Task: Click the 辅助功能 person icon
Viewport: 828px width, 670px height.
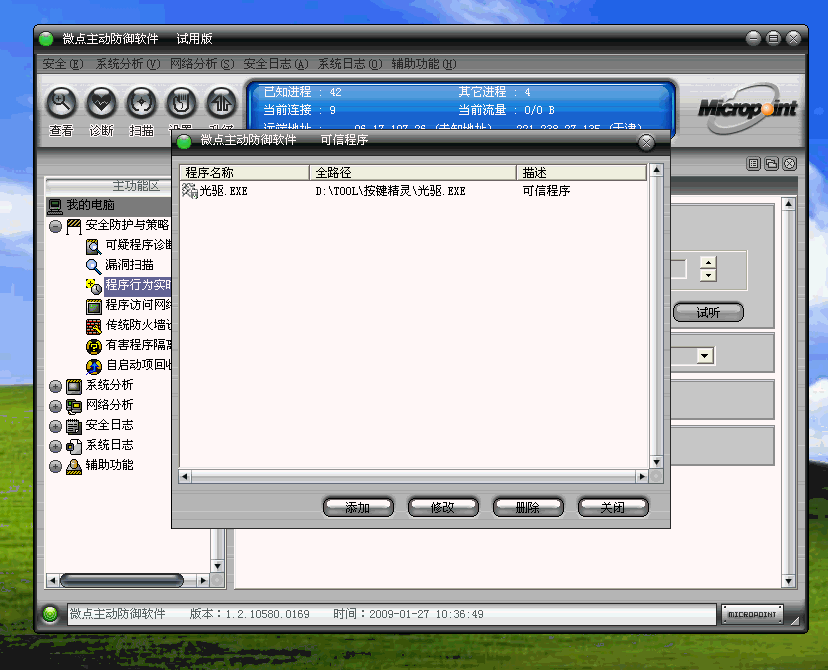Action: (x=74, y=466)
